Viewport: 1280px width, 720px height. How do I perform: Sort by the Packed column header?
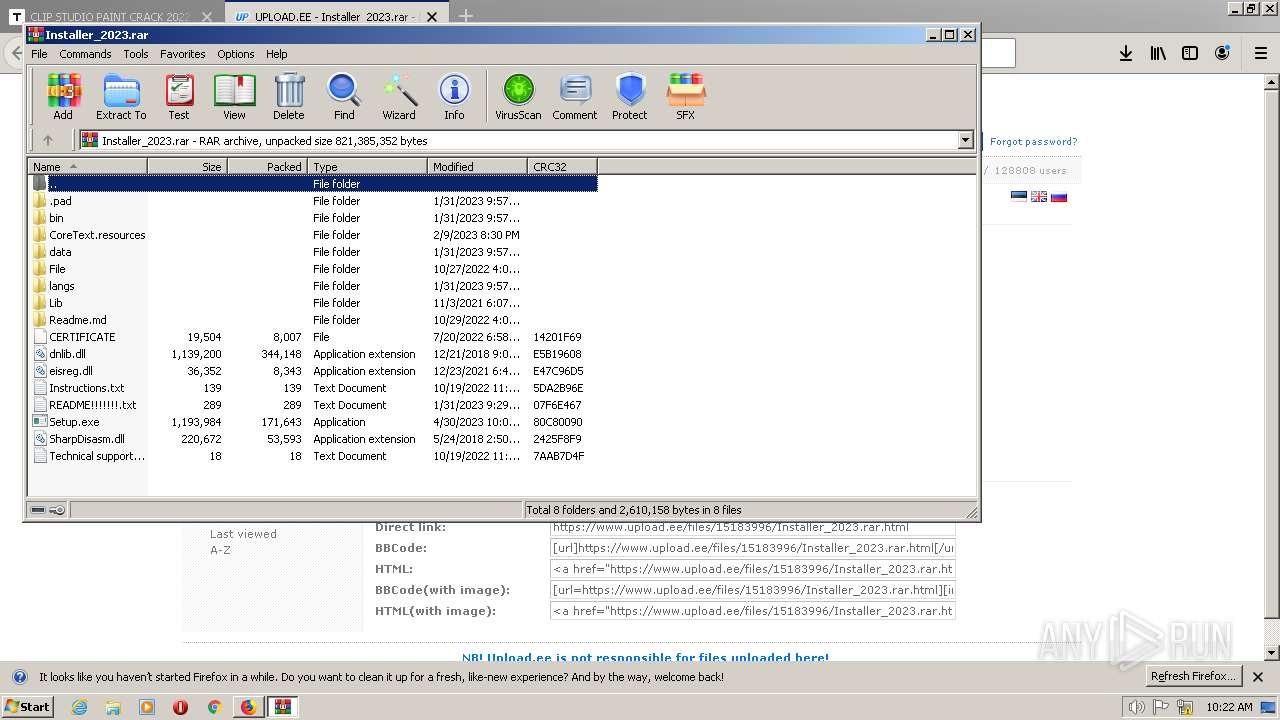point(267,167)
